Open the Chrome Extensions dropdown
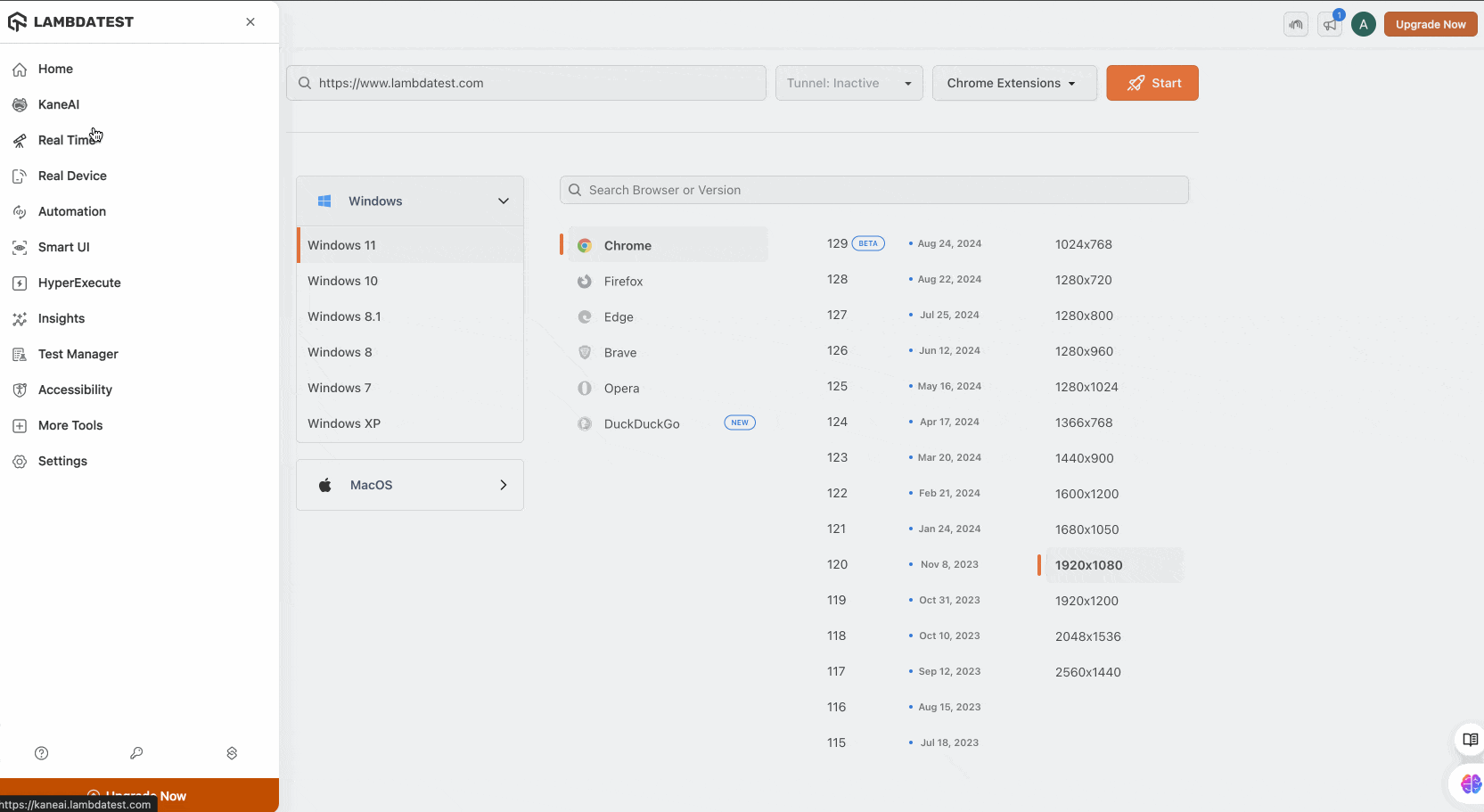This screenshot has height=812, width=1484. point(1013,83)
